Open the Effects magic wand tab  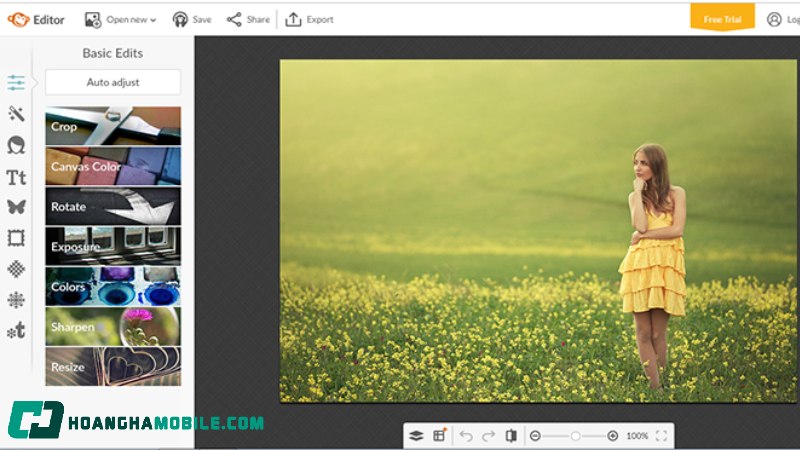click(x=16, y=113)
